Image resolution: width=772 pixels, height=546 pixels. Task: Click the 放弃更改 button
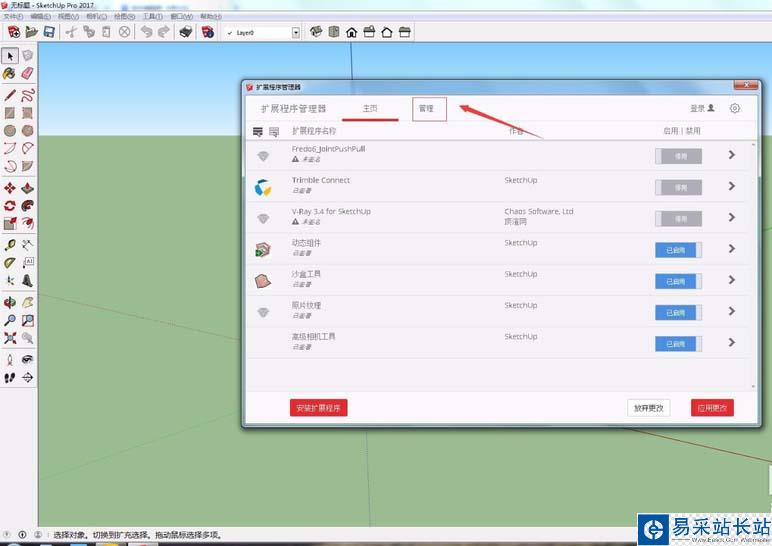coord(648,408)
